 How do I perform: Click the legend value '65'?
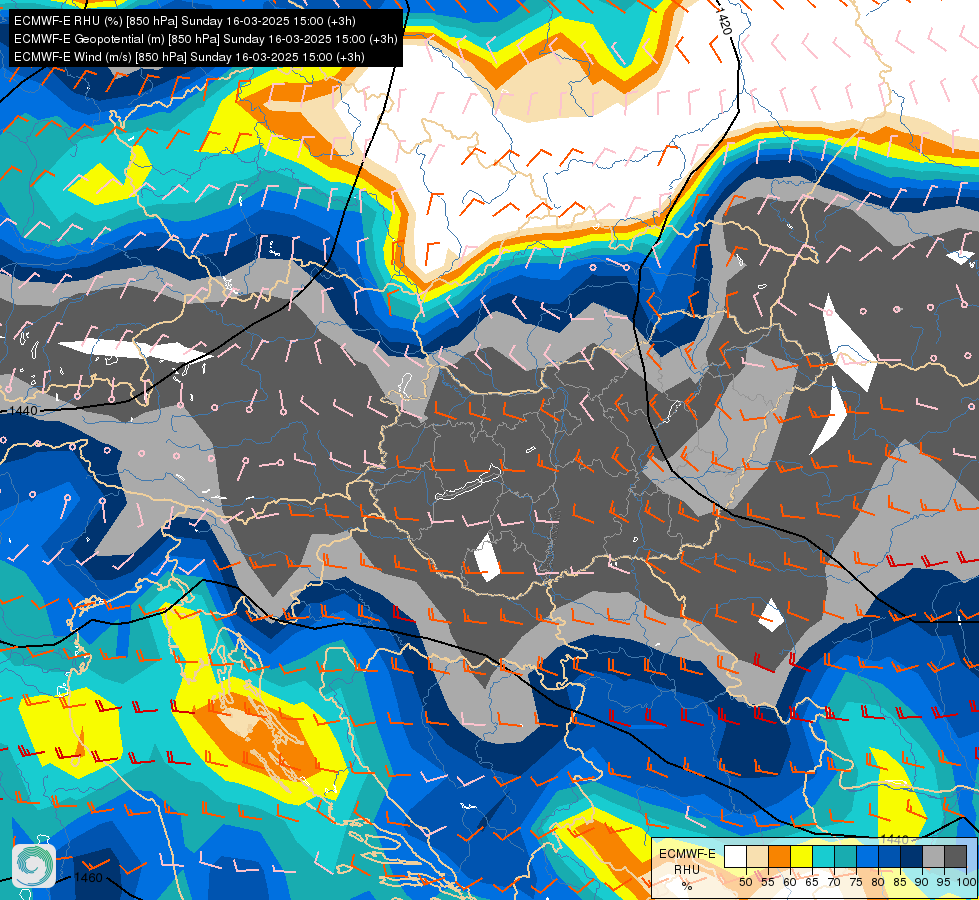click(x=812, y=882)
